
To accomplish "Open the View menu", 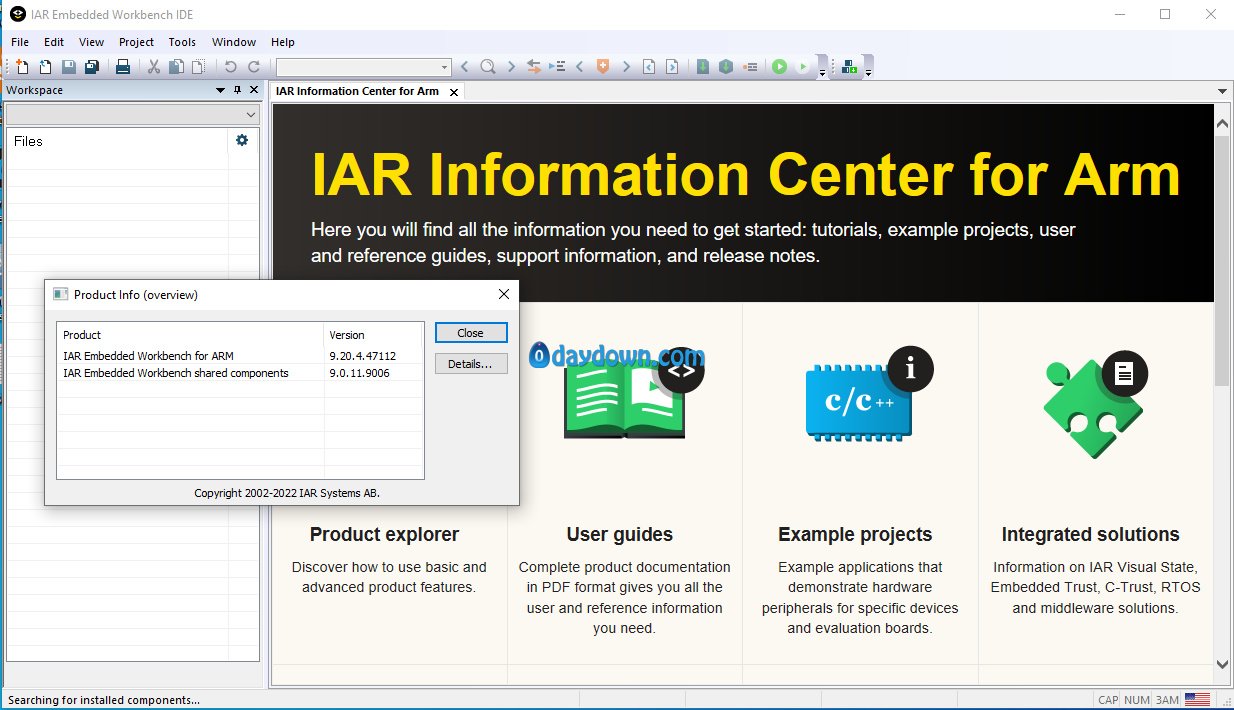I will (x=91, y=42).
